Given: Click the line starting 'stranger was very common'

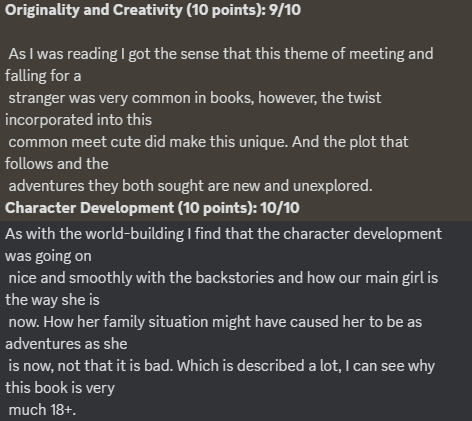Looking at the screenshot, I should tap(195, 98).
